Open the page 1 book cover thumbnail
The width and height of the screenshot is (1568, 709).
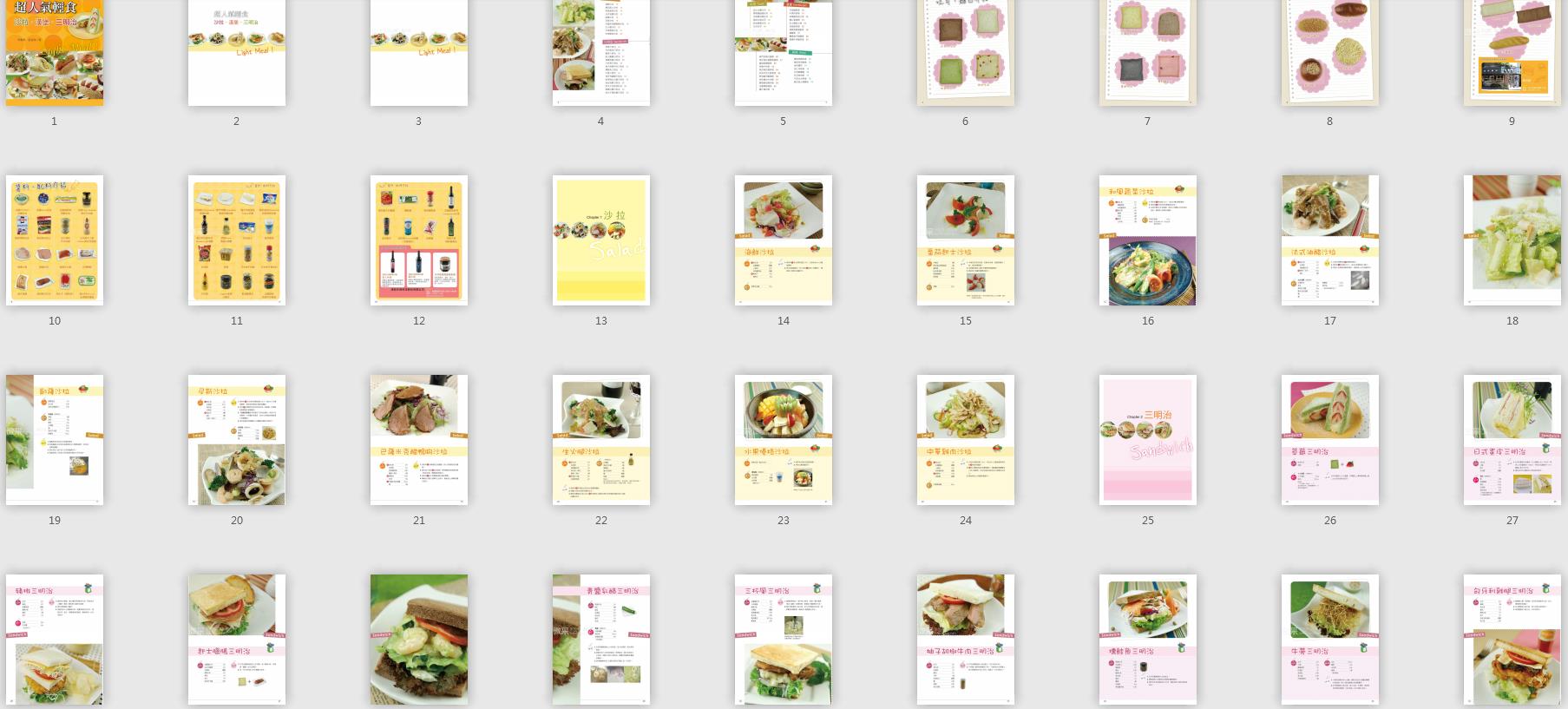click(55, 52)
